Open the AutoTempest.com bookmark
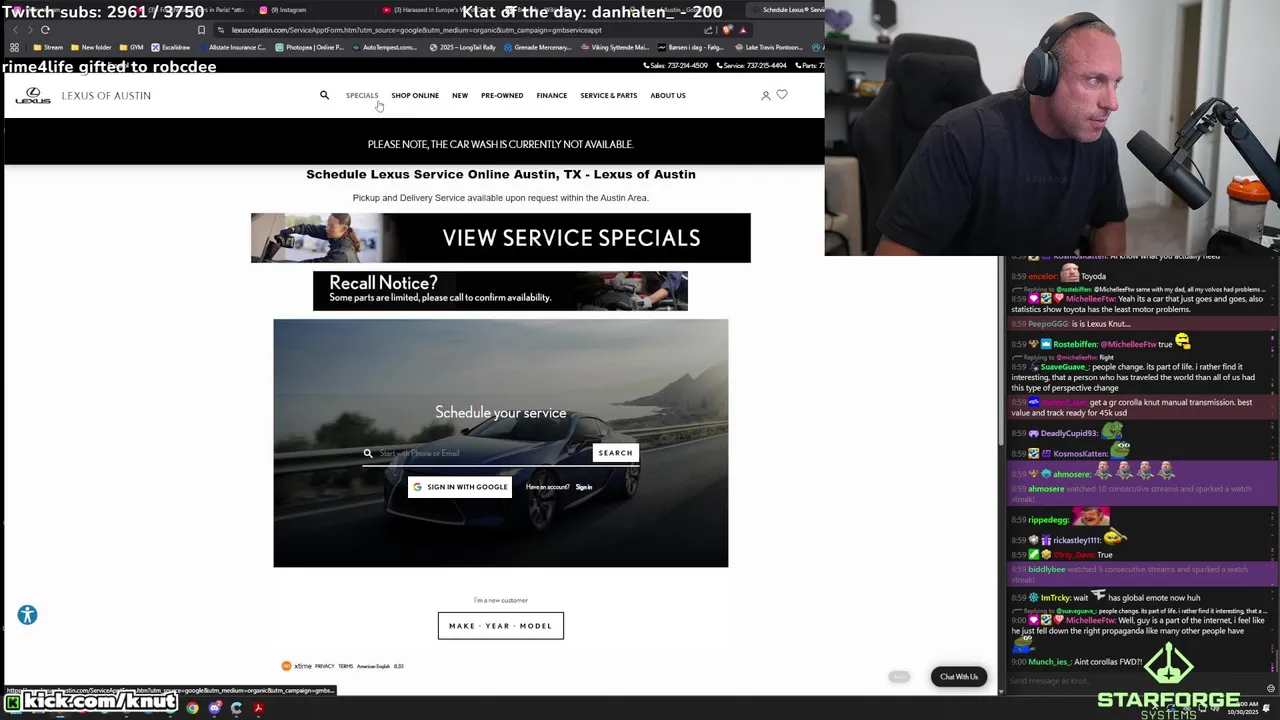 (x=386, y=47)
